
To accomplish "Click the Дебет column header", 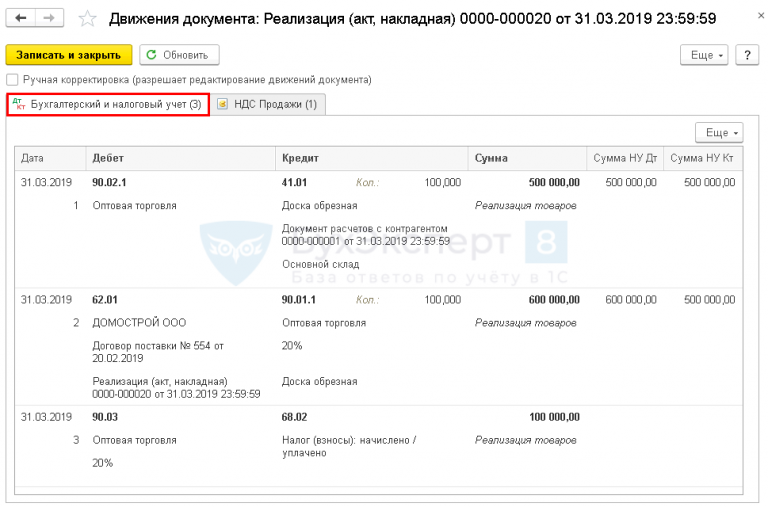I will [x=181, y=158].
